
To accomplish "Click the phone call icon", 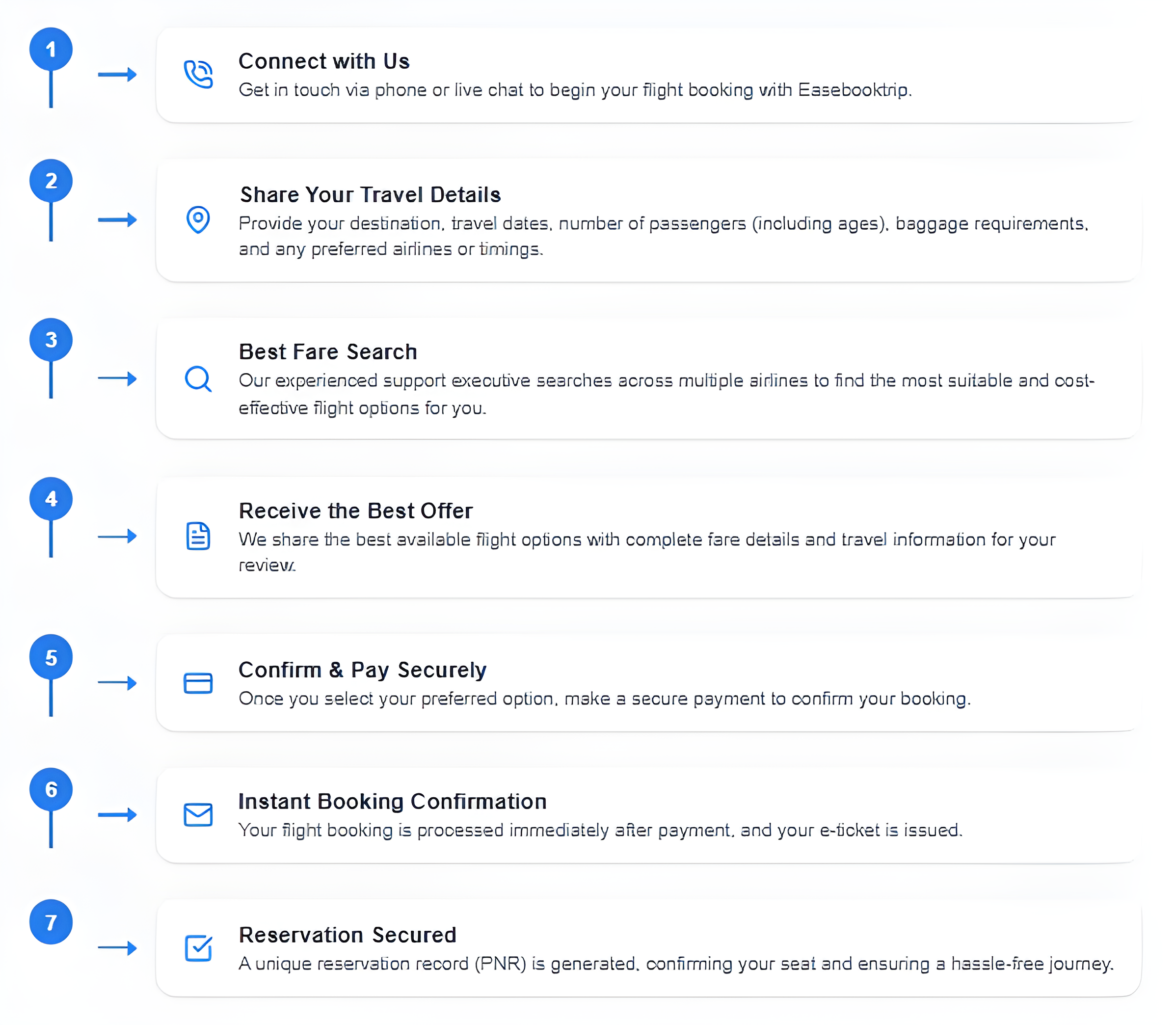I will [x=198, y=74].
